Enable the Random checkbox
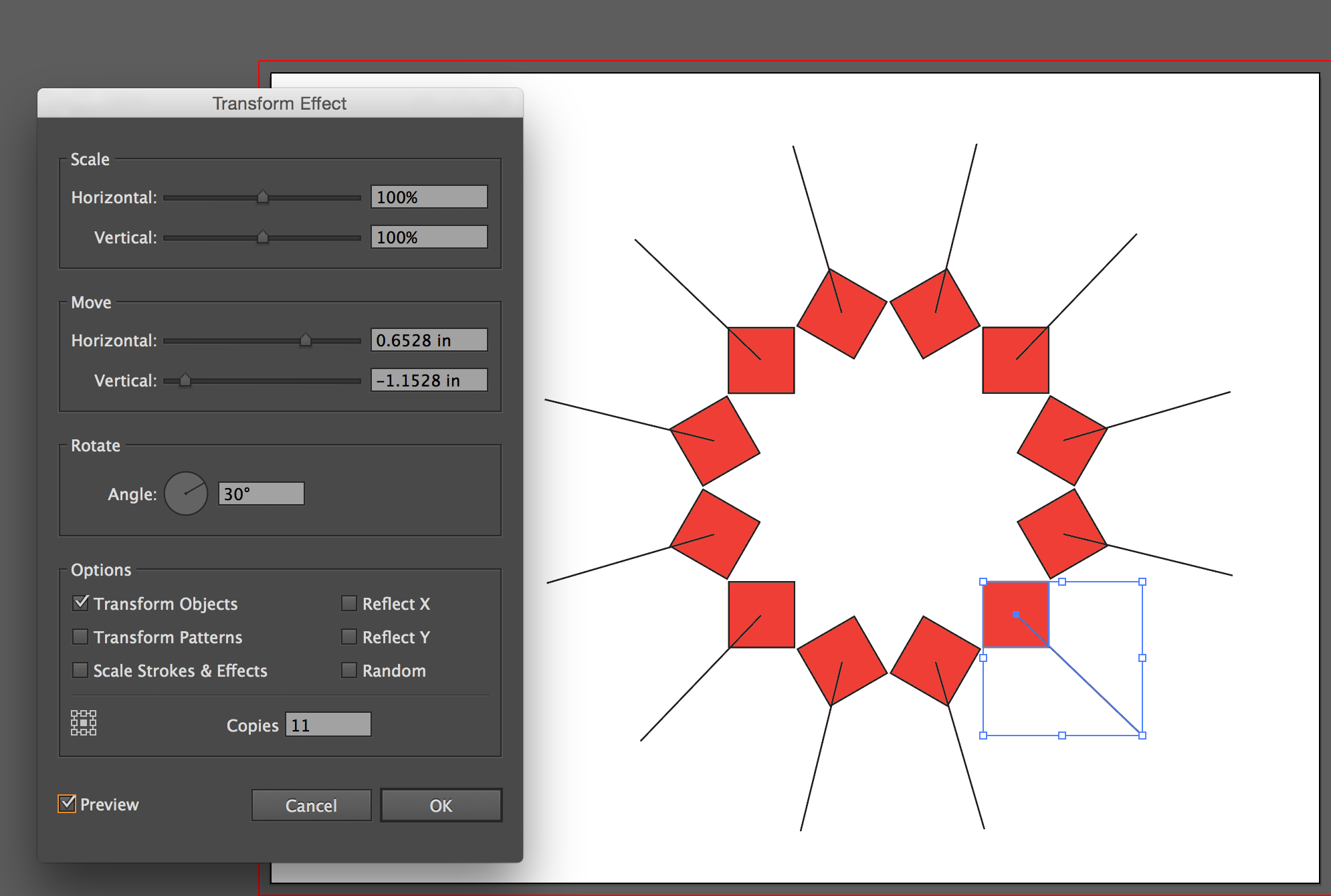The image size is (1331, 896). (349, 670)
